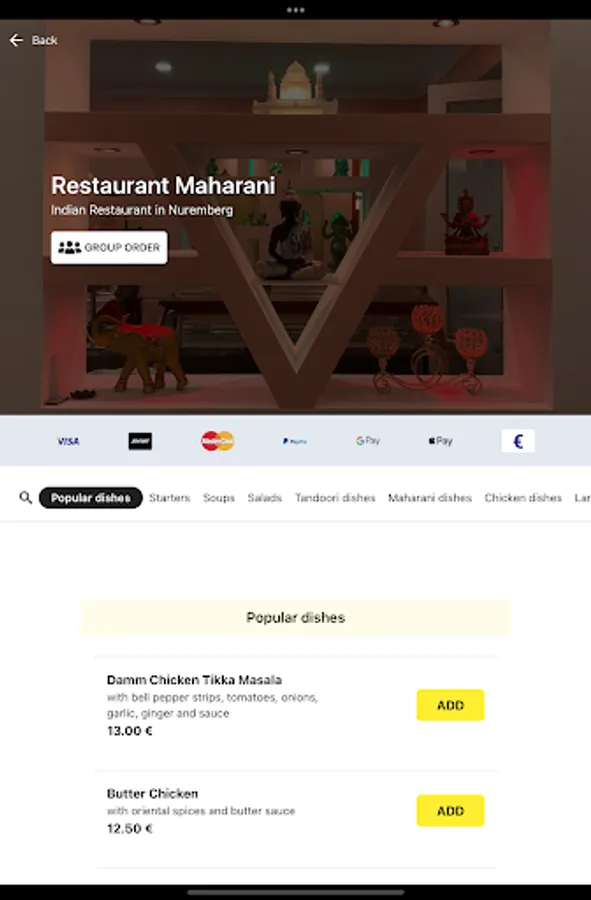591x900 pixels.
Task: Choose the PayPal payment icon
Action: 294,441
